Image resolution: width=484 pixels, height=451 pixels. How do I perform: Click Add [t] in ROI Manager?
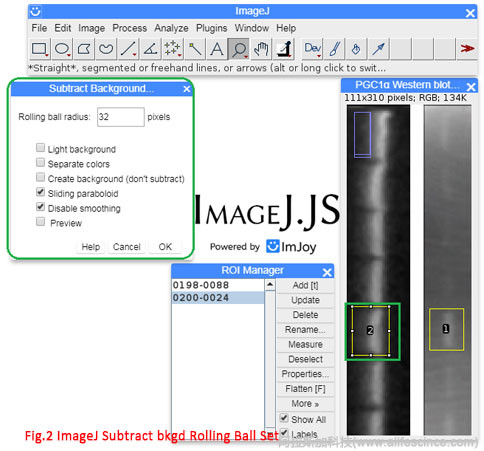(x=305, y=285)
